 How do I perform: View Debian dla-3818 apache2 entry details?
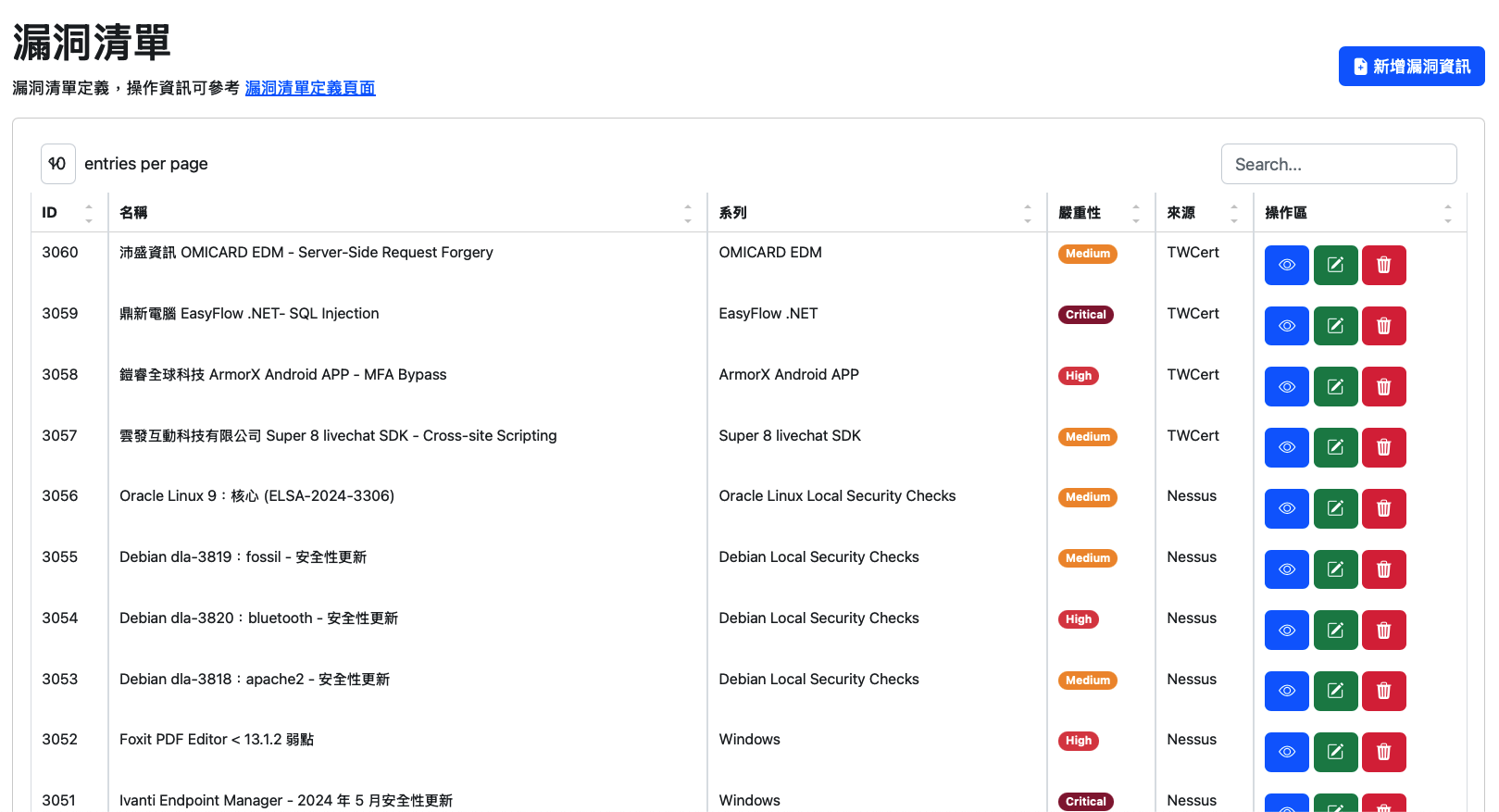coord(1286,691)
